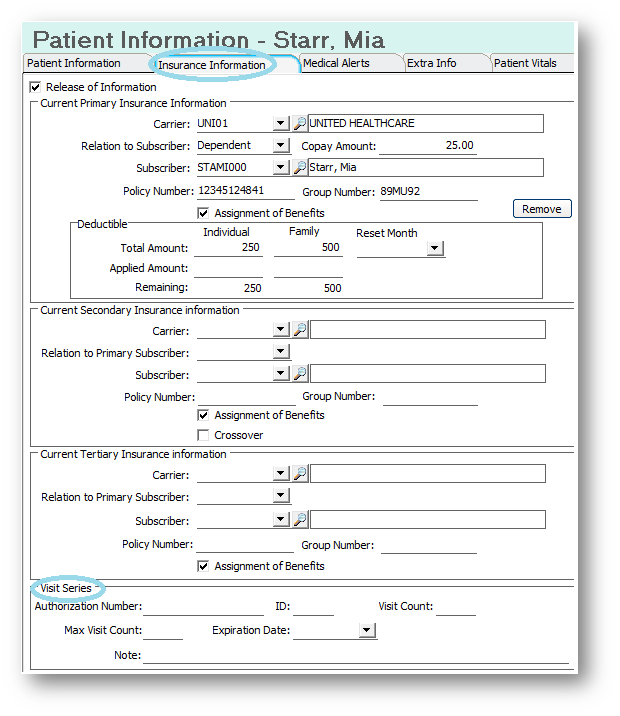
Task: Open the primary Carrier lookup magnifier
Action: pos(299,123)
